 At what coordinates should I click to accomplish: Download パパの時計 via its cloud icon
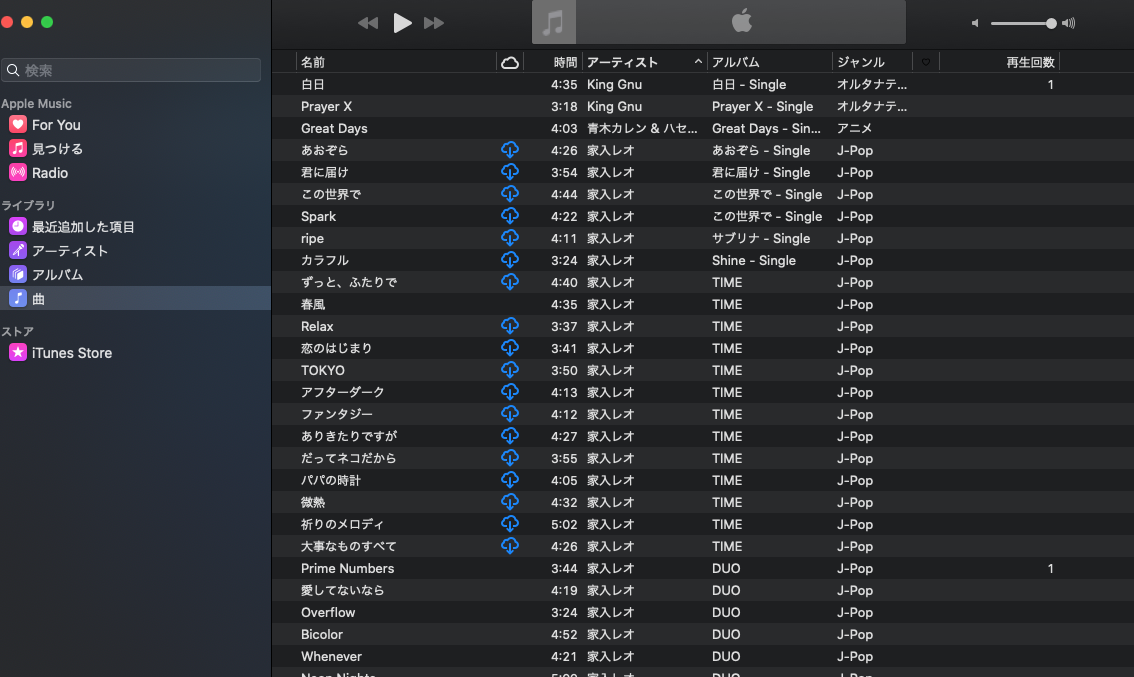[510, 480]
